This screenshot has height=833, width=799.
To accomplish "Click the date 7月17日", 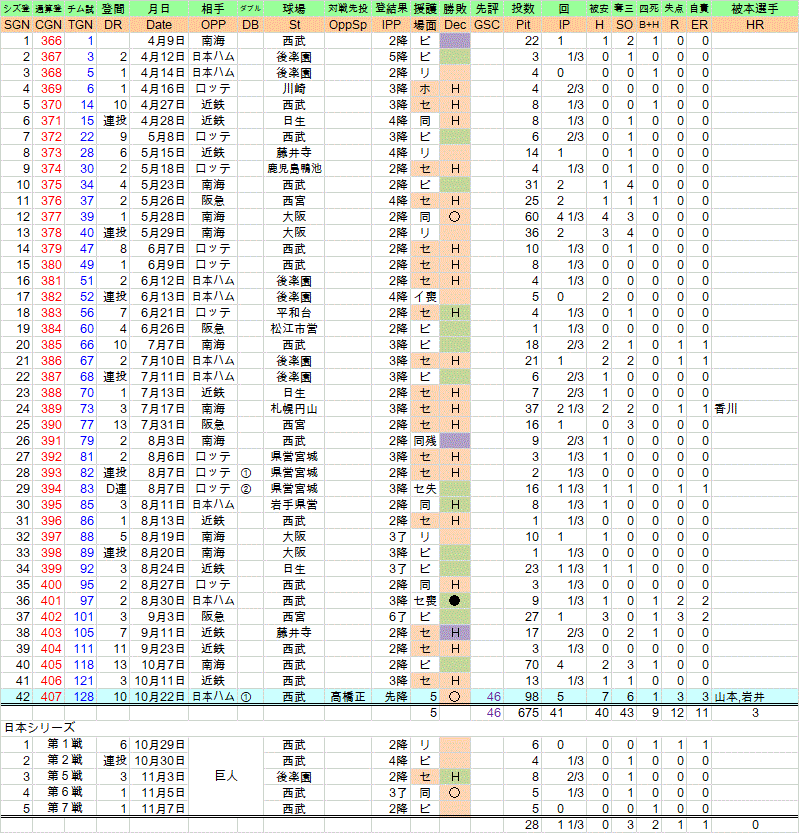I will [x=163, y=409].
